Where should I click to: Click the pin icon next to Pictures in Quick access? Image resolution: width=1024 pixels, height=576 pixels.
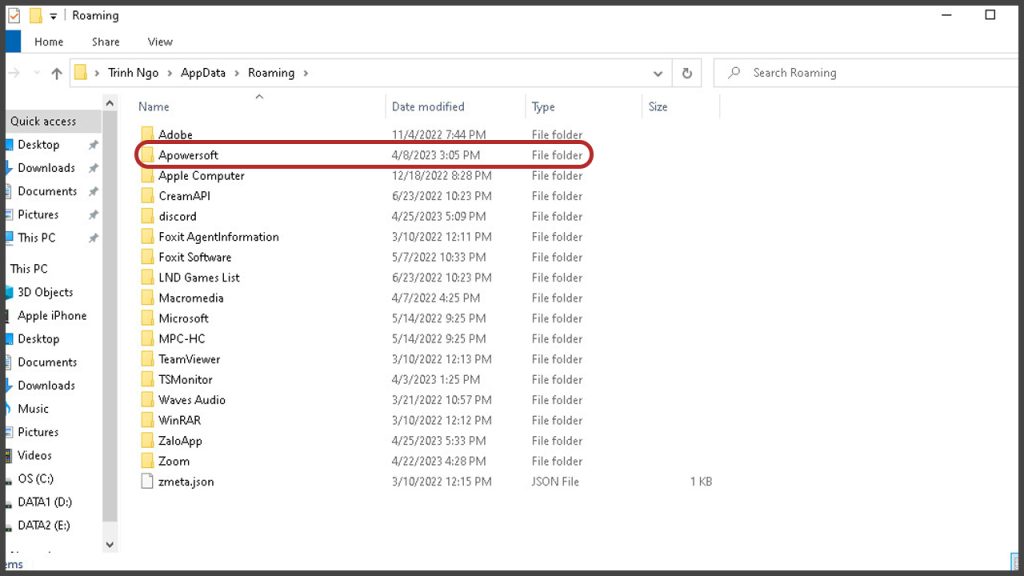(93, 215)
